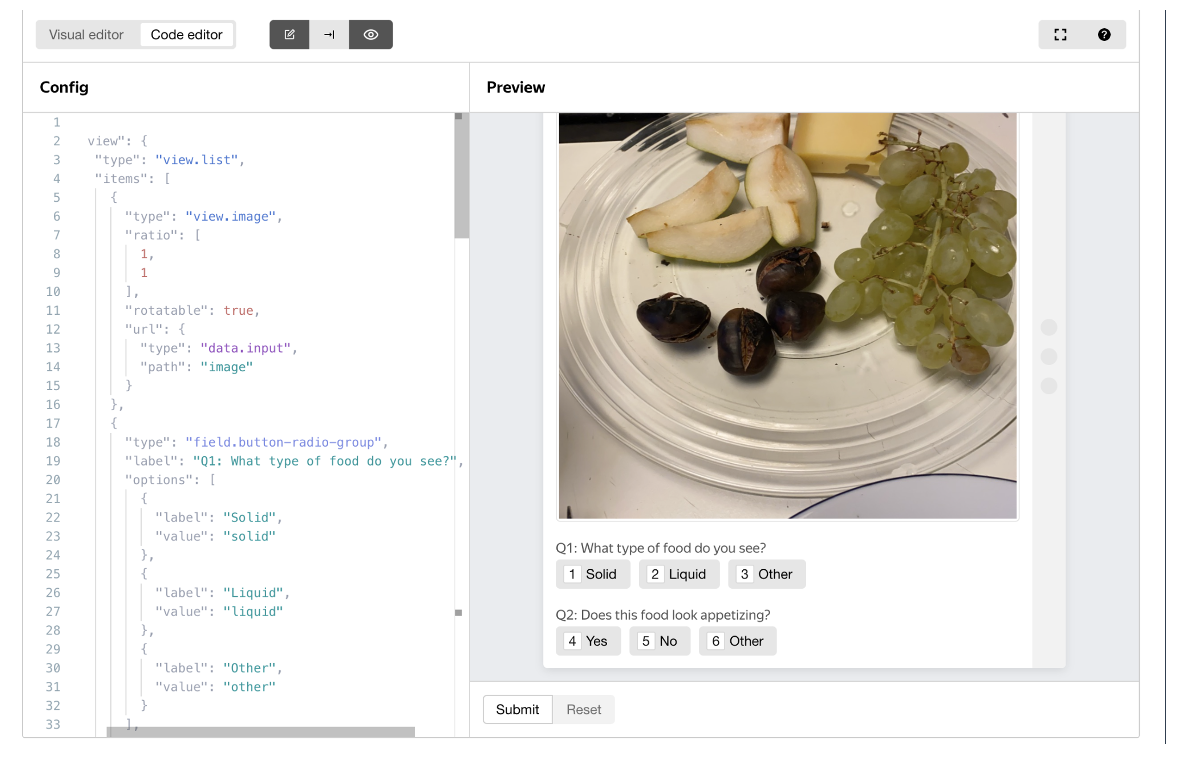
Task: Click the Reset button
Action: point(584,709)
